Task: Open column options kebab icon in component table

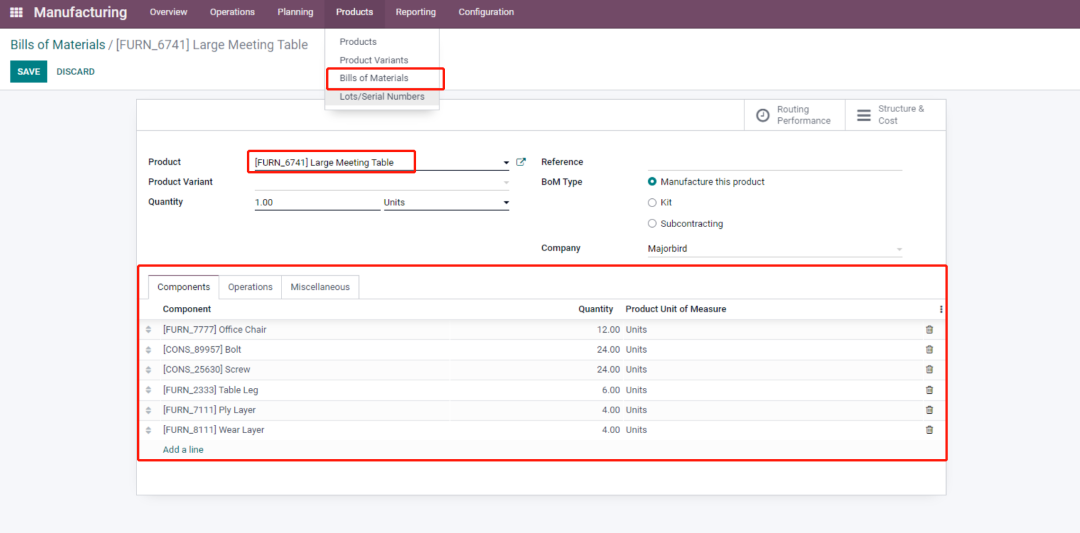Action: pyautogui.click(x=940, y=309)
